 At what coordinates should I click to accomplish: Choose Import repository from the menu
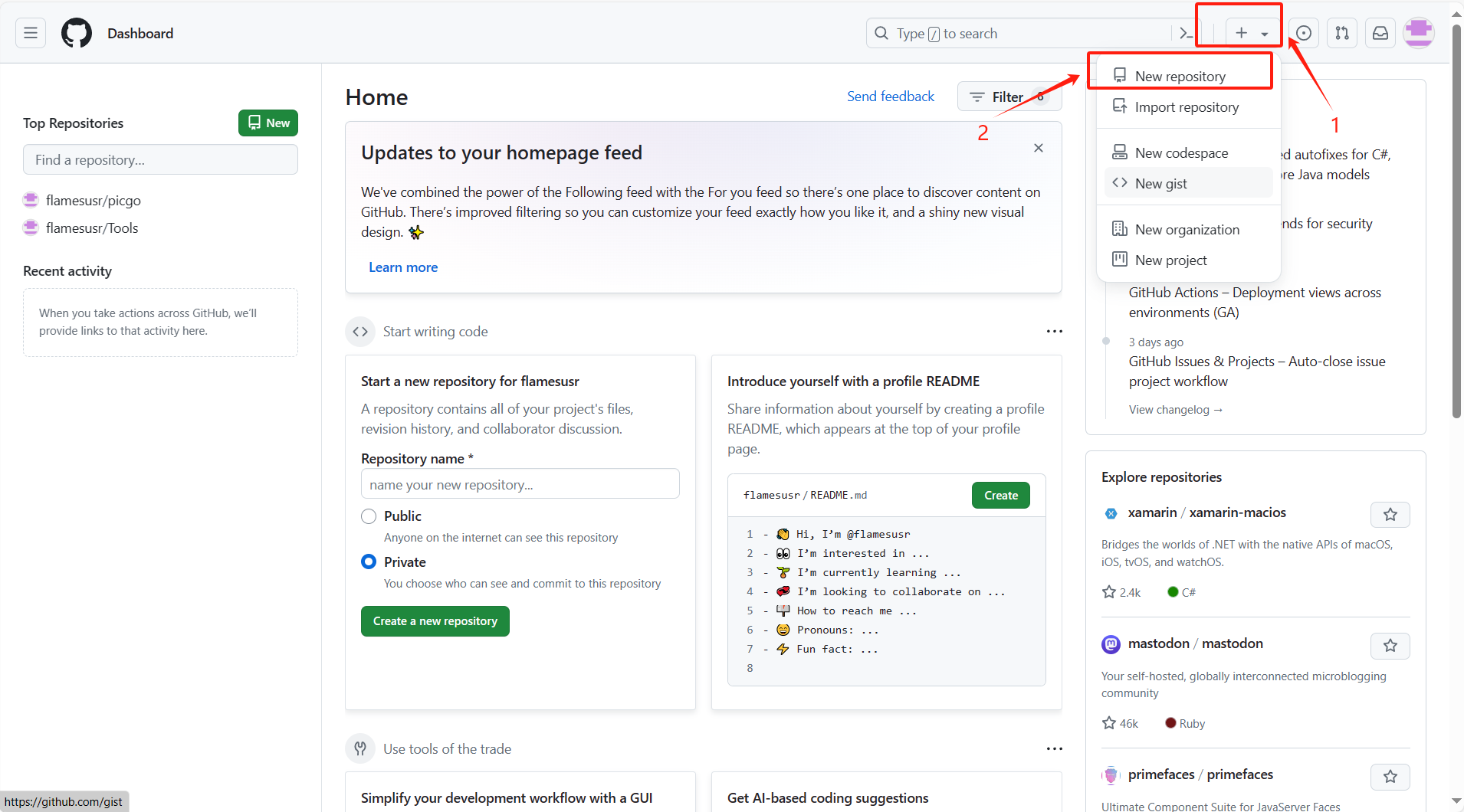click(1187, 106)
